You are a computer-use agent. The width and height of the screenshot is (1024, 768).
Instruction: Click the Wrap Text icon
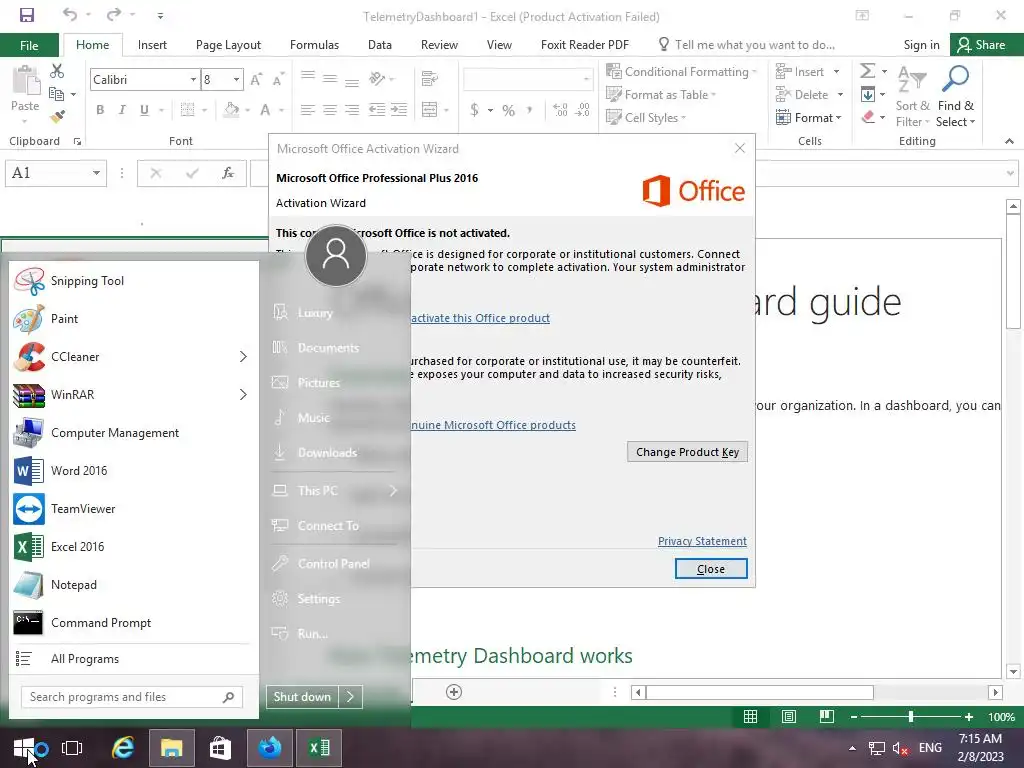point(430,79)
